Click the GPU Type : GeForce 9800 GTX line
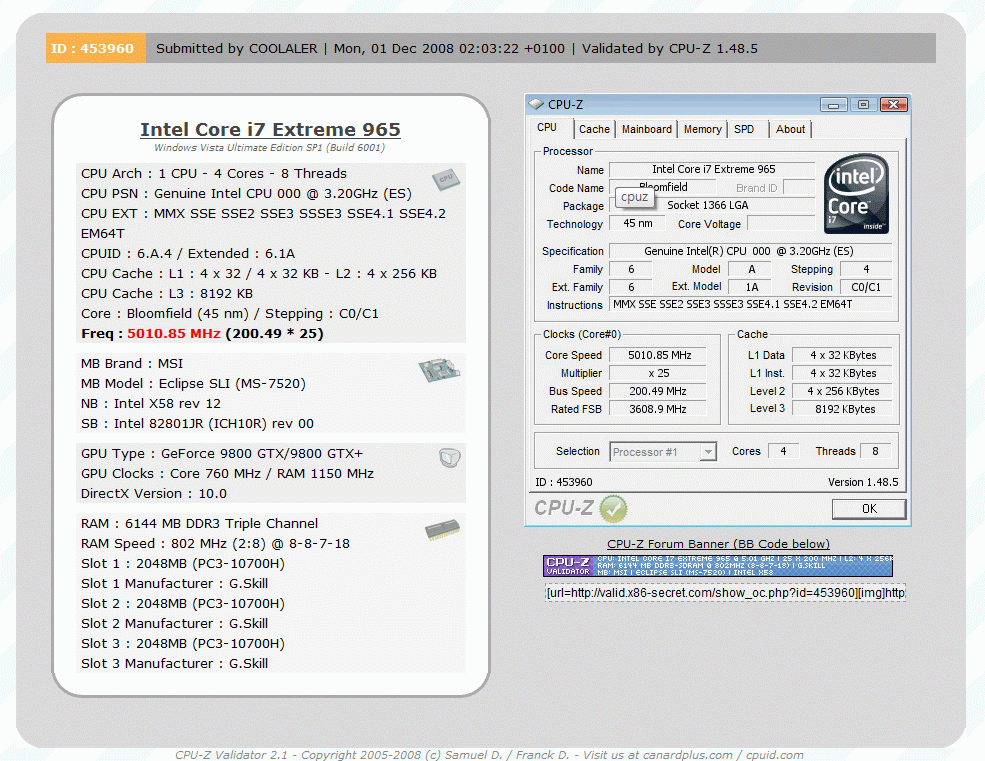 click(x=222, y=454)
